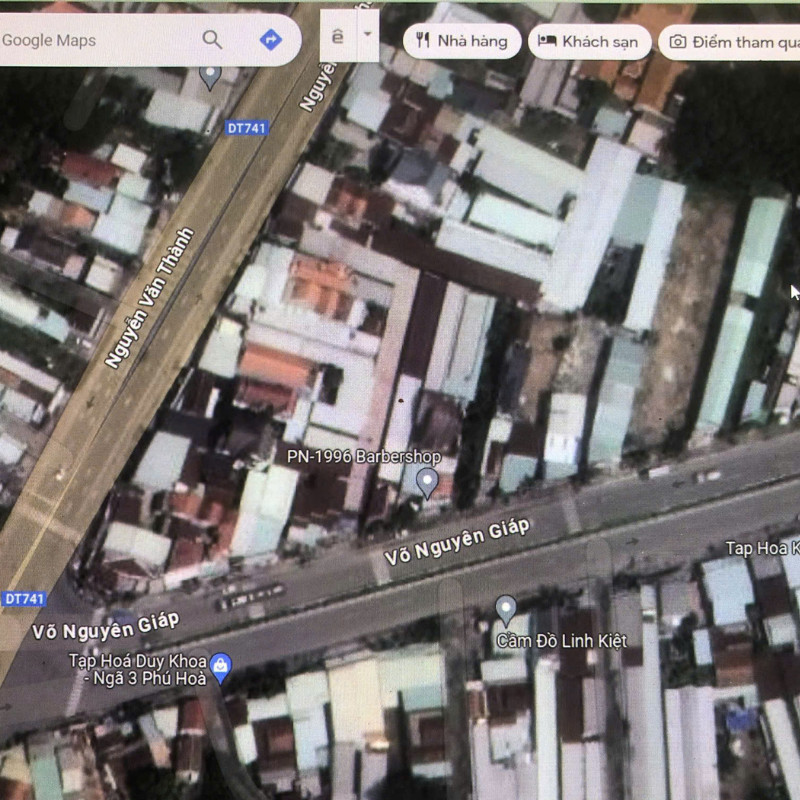Image resolution: width=800 pixels, height=800 pixels.
Task: Click the PN-1996 Barbershop map pin
Action: pyautogui.click(x=427, y=483)
